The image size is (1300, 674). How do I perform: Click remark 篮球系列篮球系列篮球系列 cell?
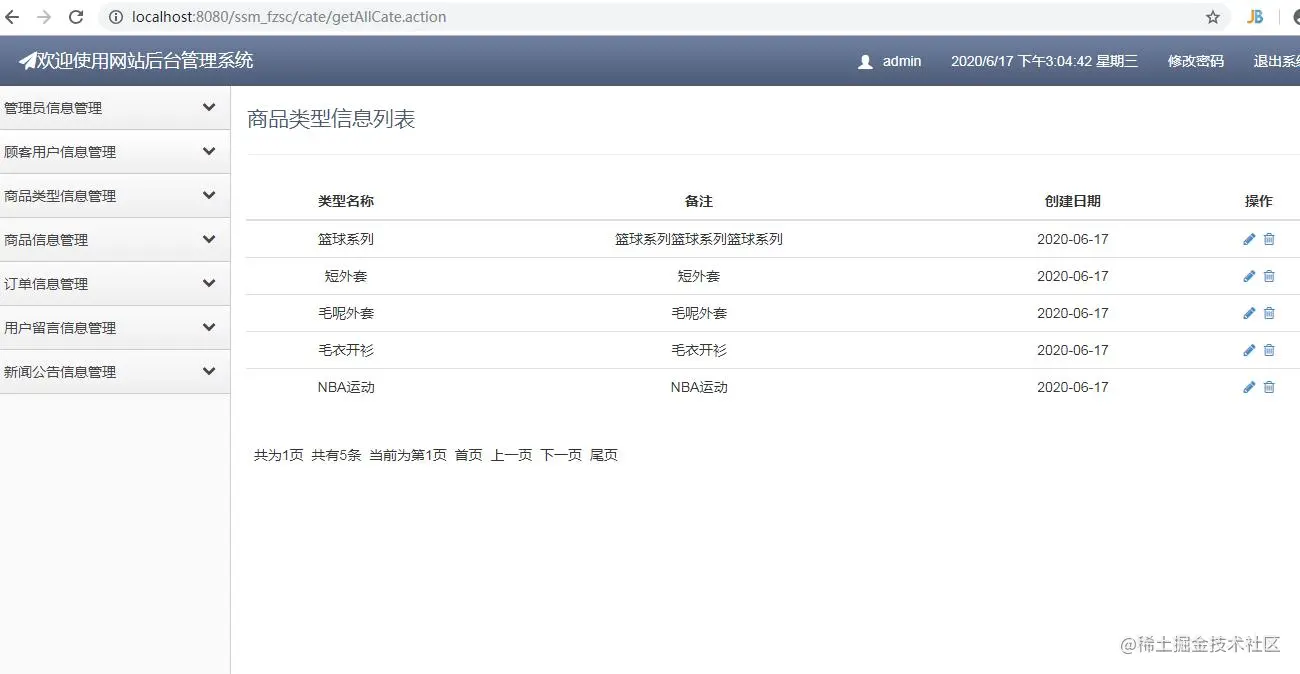coord(699,239)
